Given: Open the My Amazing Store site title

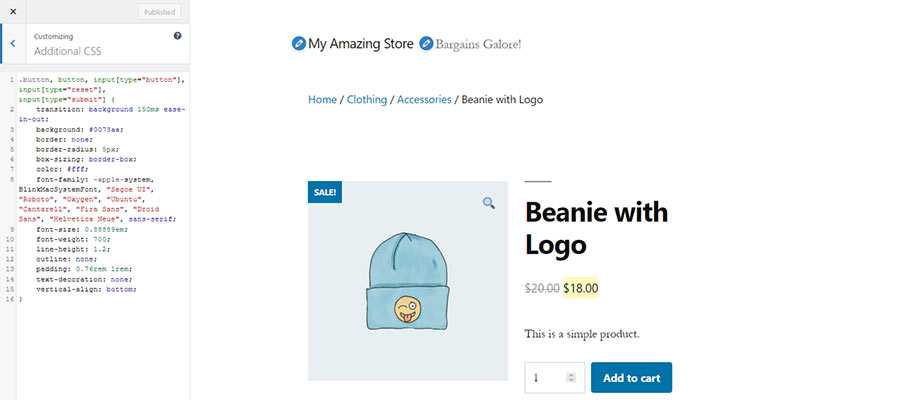Looking at the screenshot, I should 361,44.
